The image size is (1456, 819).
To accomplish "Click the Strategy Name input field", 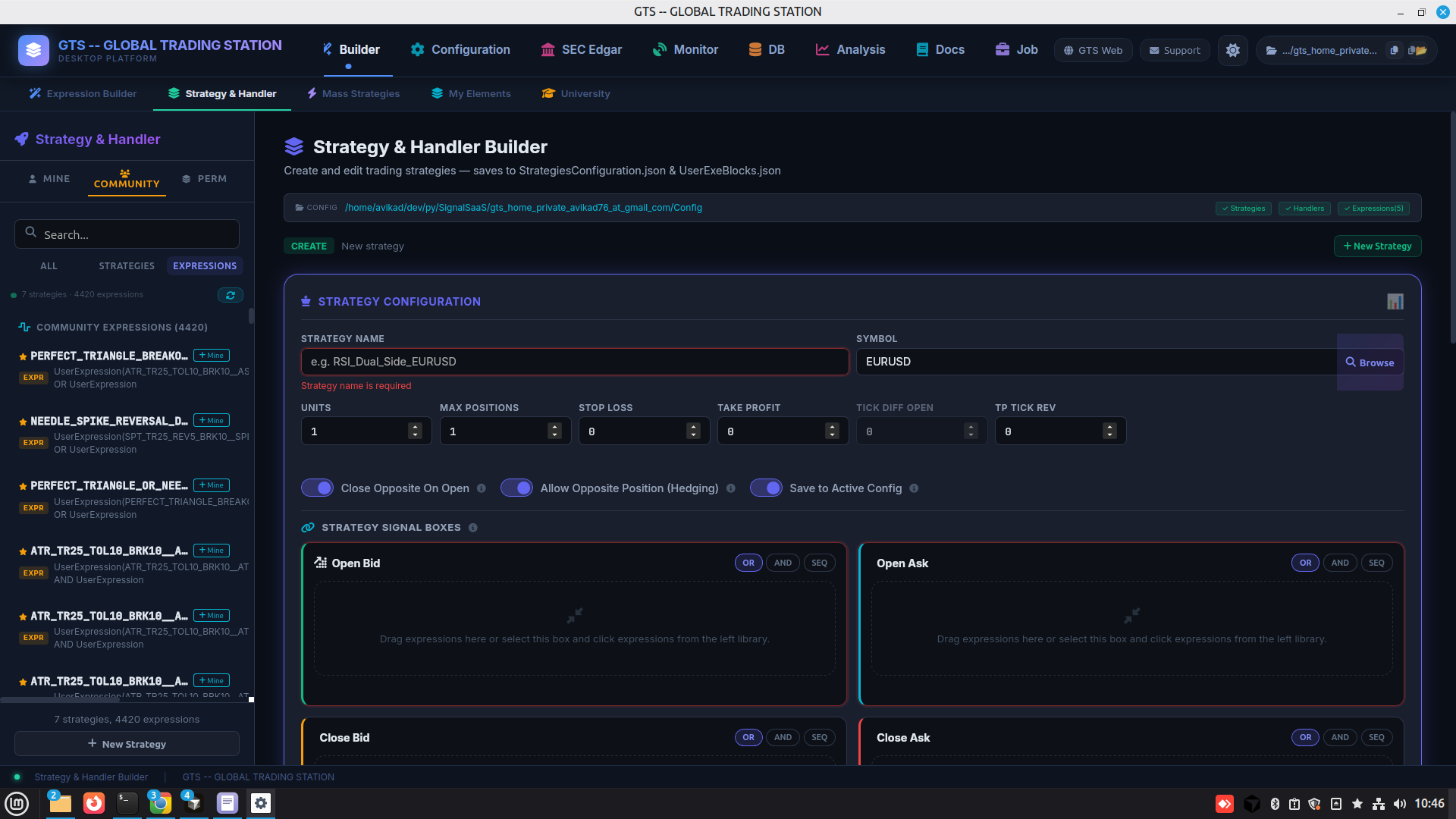I will click(x=575, y=362).
